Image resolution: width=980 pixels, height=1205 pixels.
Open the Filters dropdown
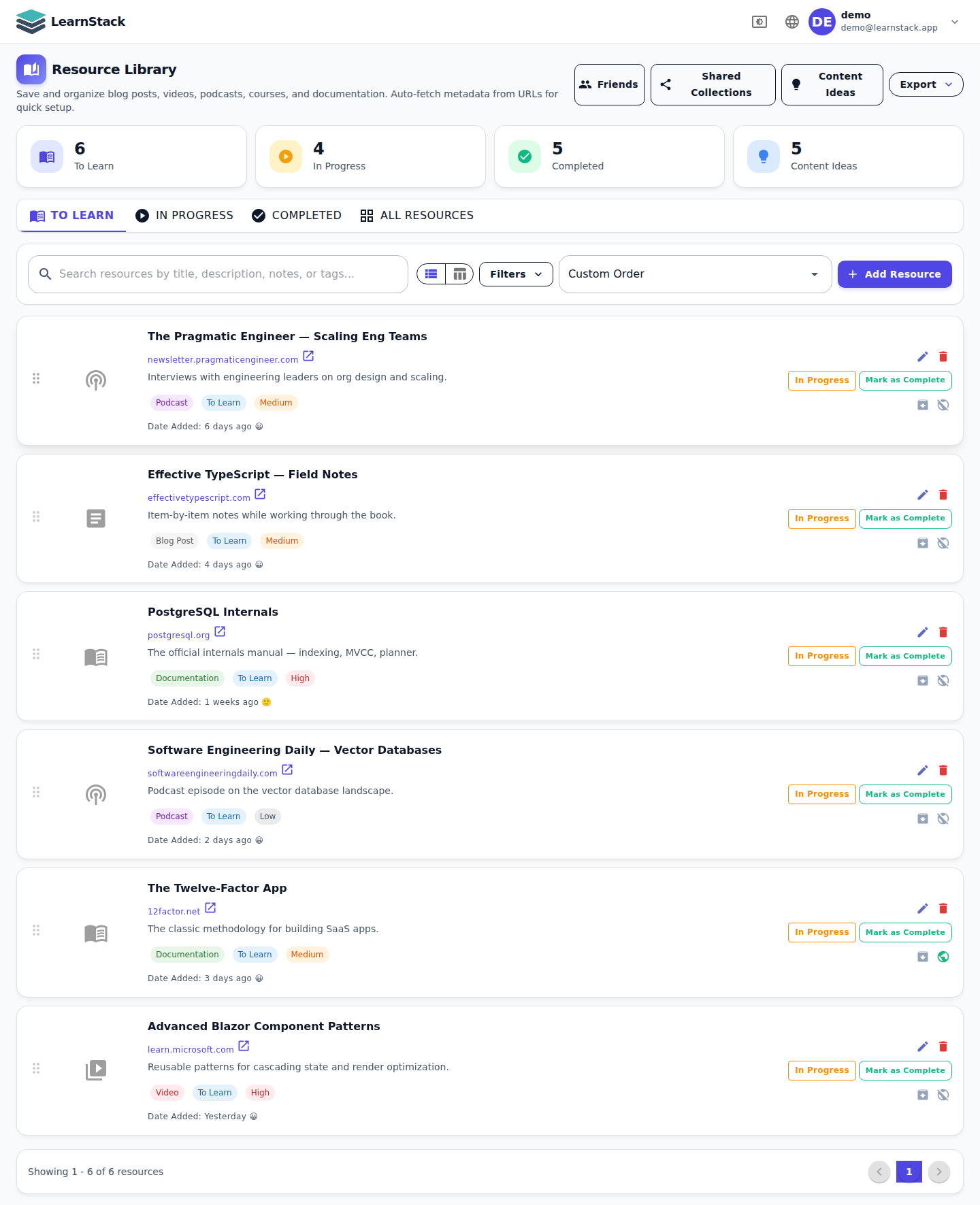tap(516, 274)
